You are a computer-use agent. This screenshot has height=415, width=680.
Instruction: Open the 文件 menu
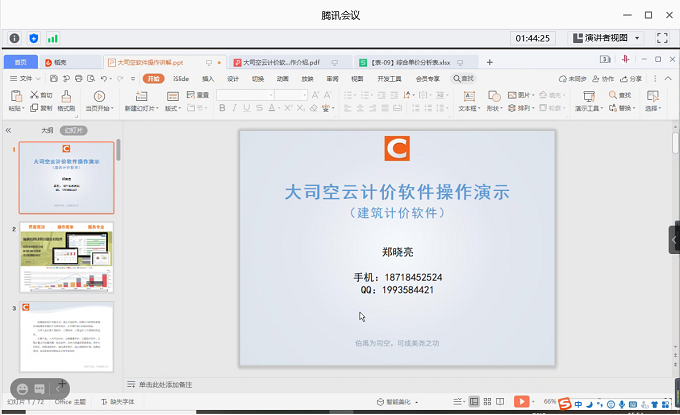pos(25,78)
